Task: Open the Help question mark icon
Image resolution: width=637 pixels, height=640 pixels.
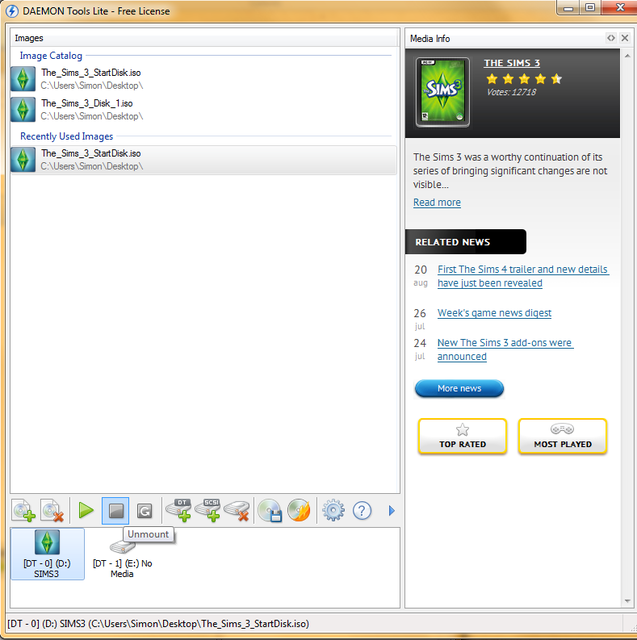Action: [362, 511]
